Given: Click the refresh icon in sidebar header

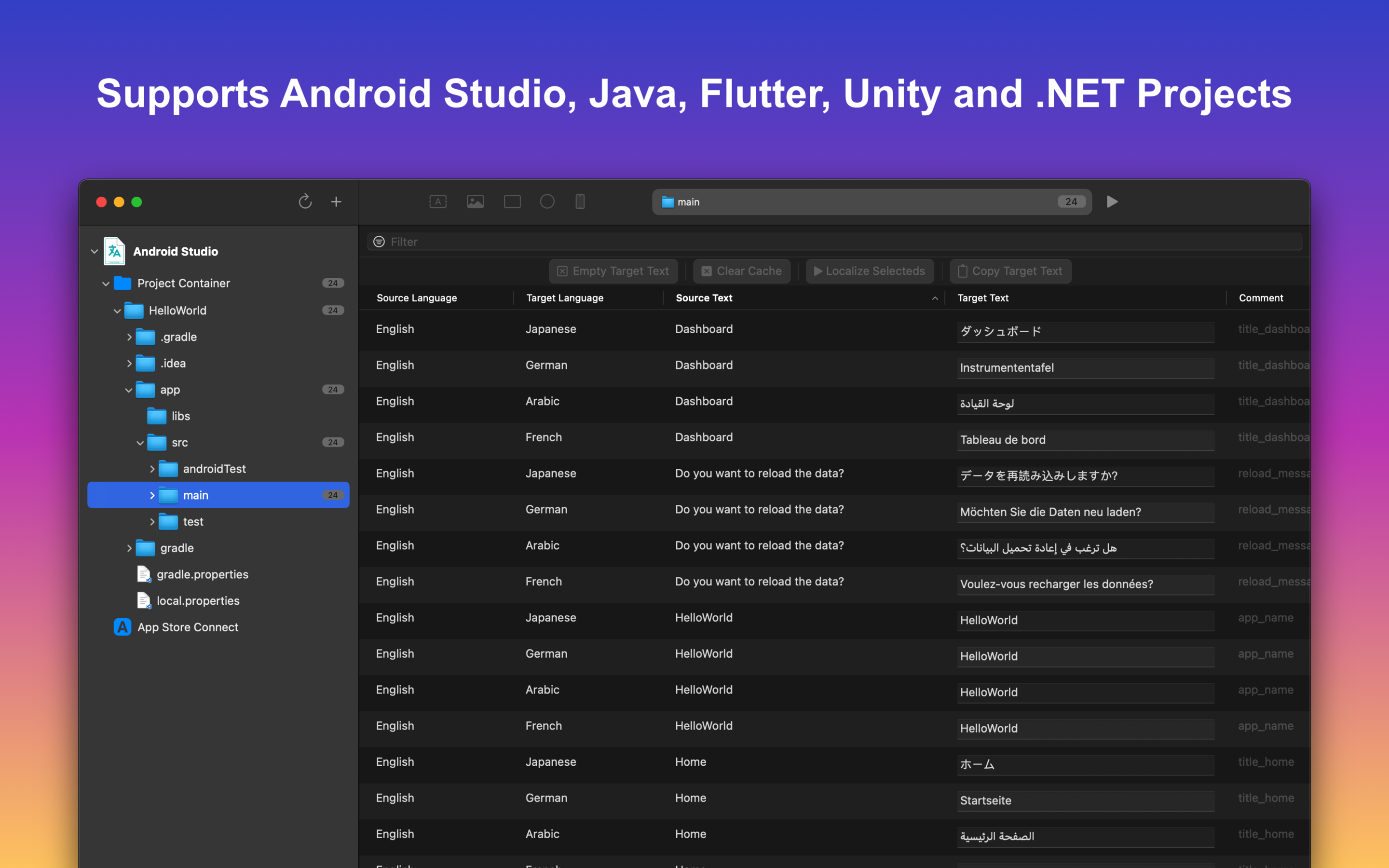Looking at the screenshot, I should (x=305, y=202).
